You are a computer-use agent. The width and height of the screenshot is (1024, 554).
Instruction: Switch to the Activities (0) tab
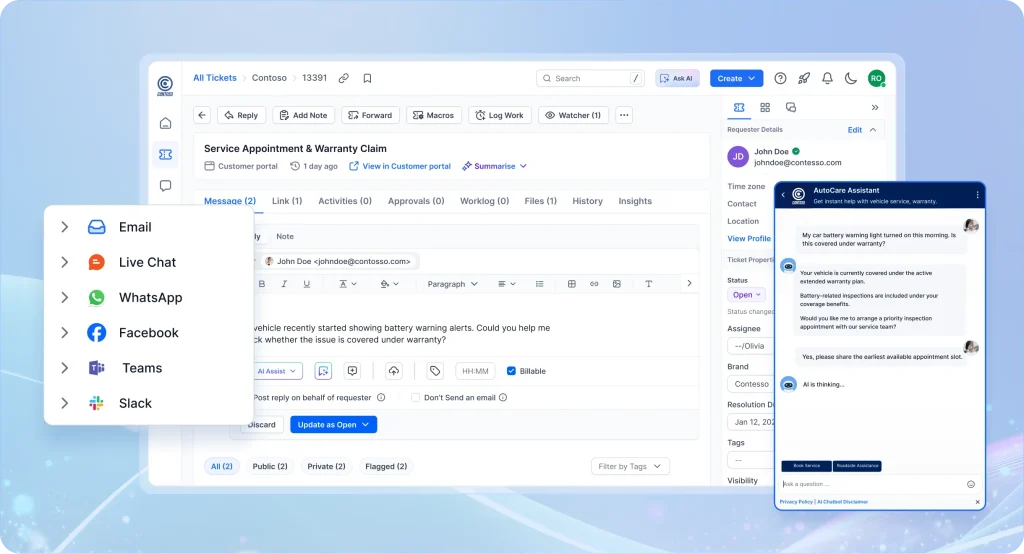tap(345, 201)
